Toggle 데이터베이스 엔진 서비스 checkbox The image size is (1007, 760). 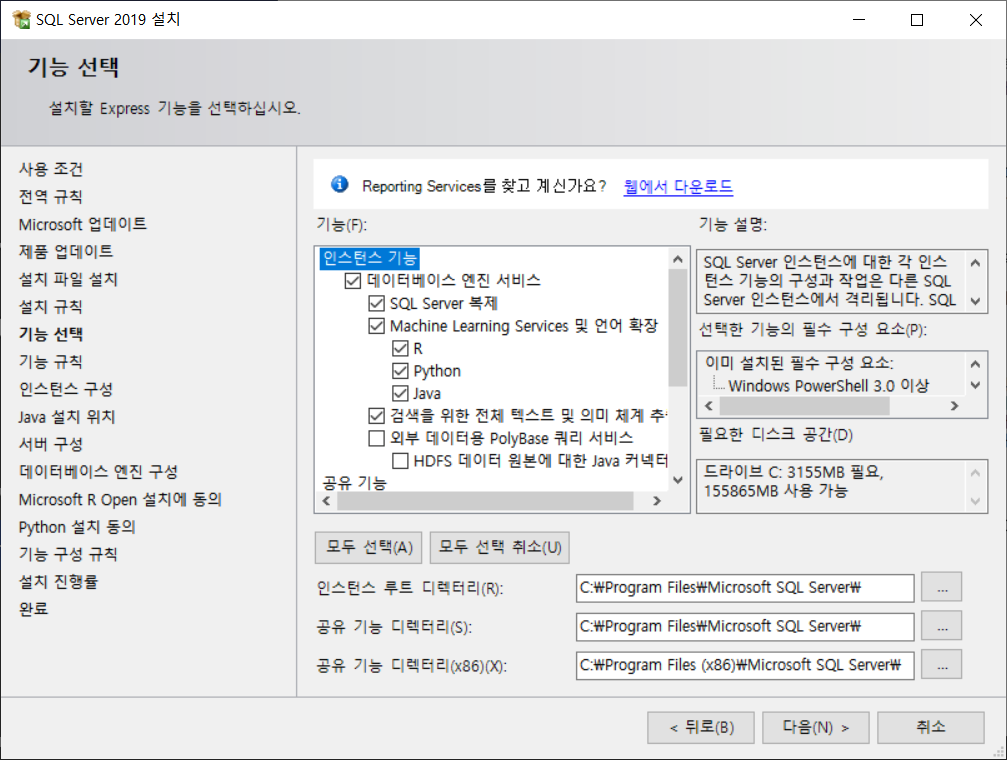353,281
